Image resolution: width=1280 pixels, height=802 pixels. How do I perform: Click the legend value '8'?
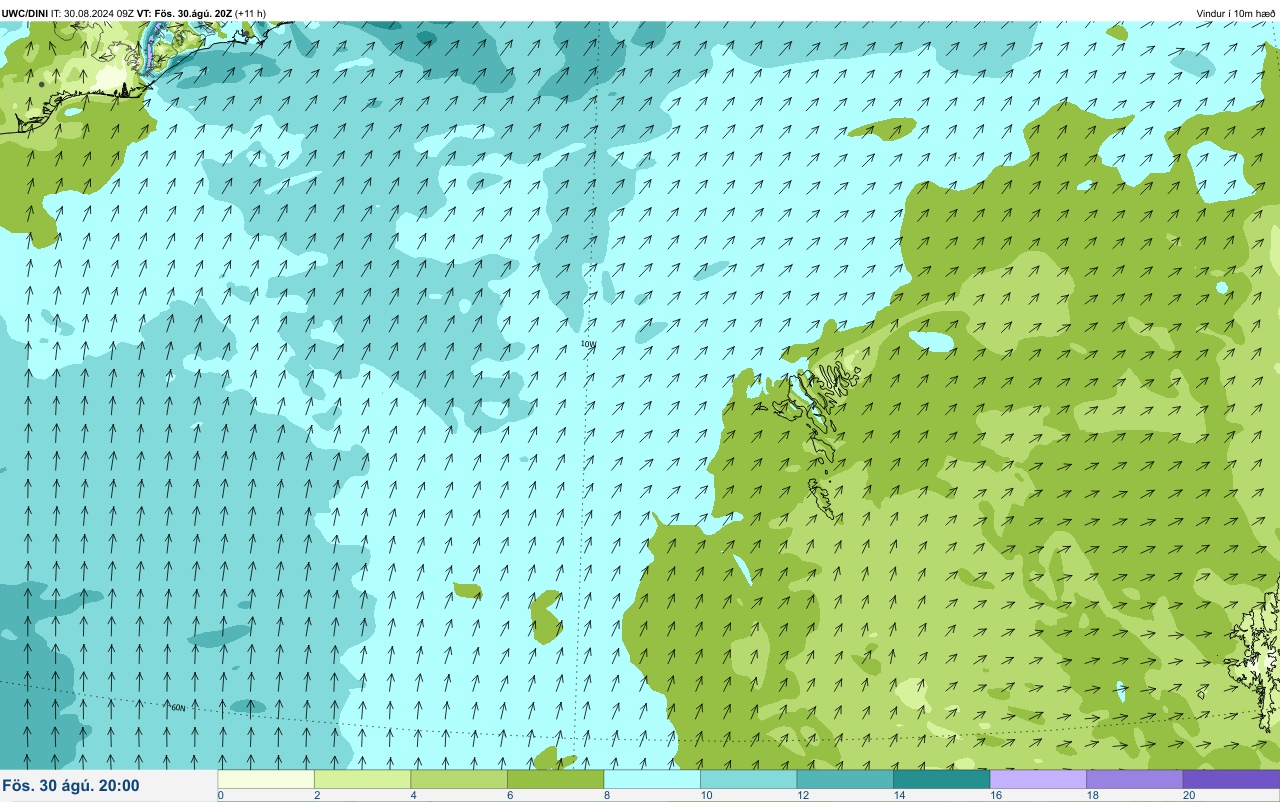(606, 795)
